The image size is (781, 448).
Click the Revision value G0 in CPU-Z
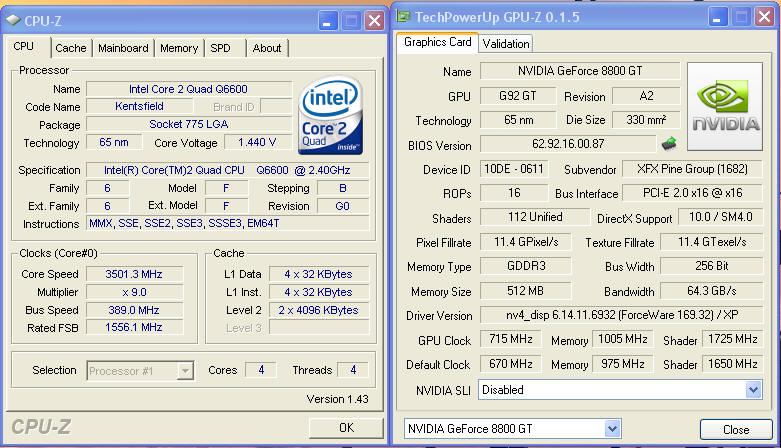[343, 206]
